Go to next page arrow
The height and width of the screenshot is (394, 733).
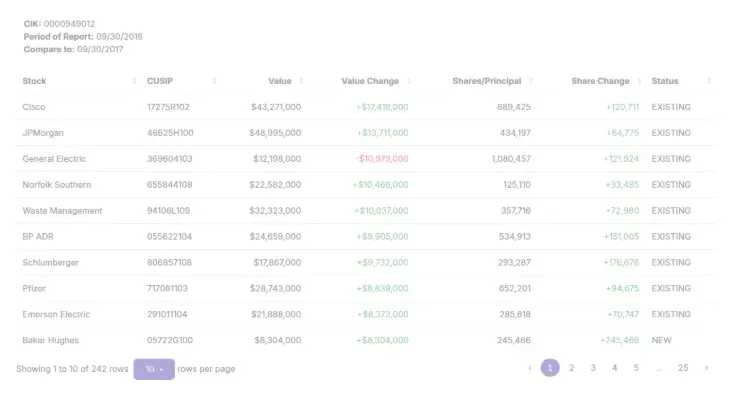point(706,368)
